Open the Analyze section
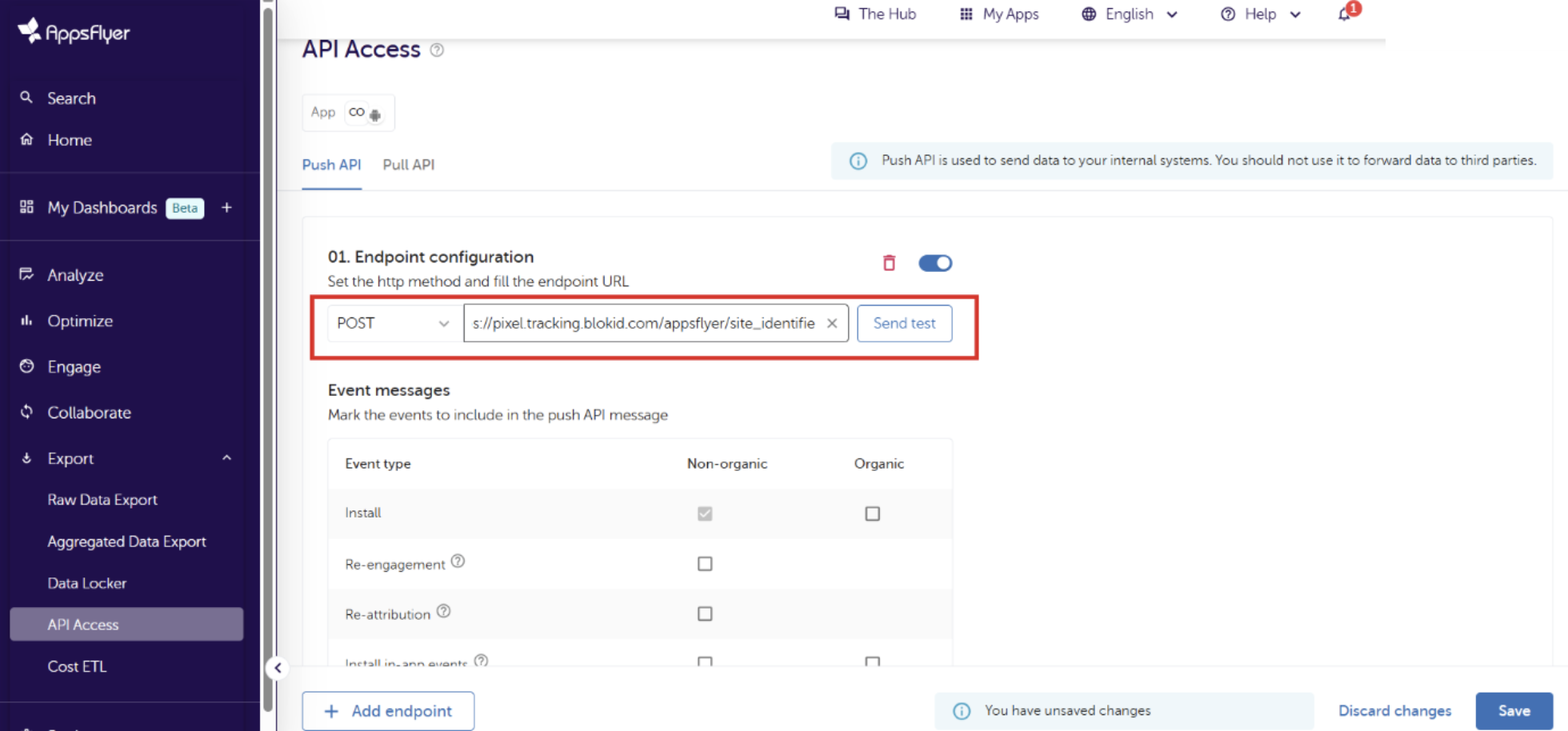Image resolution: width=1568 pixels, height=731 pixels. (75, 275)
